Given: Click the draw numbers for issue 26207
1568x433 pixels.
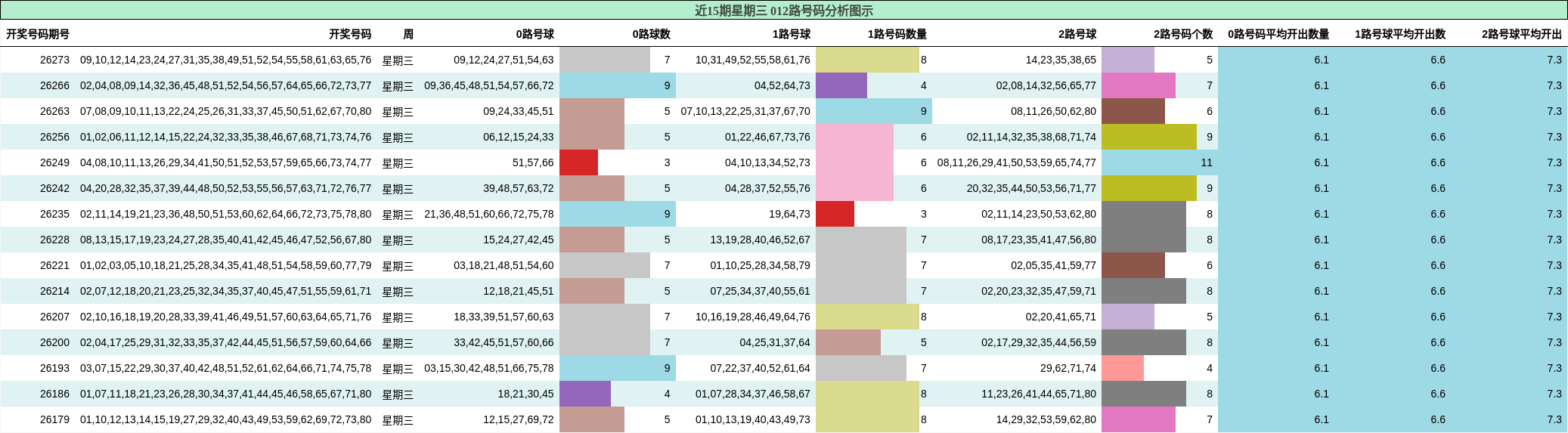Looking at the screenshot, I should pos(225,317).
